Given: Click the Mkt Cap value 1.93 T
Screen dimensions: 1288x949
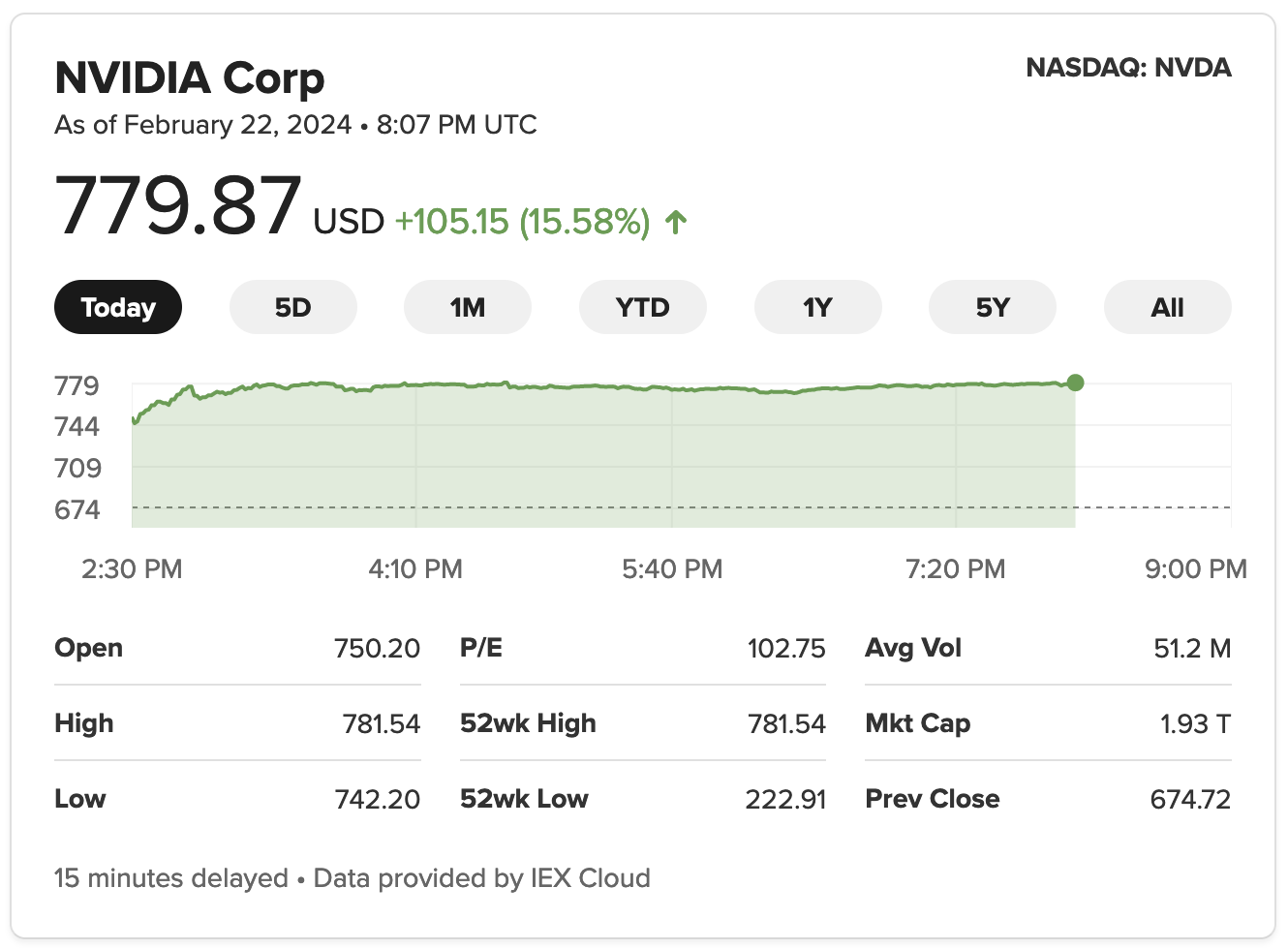Looking at the screenshot, I should pos(1195,723).
